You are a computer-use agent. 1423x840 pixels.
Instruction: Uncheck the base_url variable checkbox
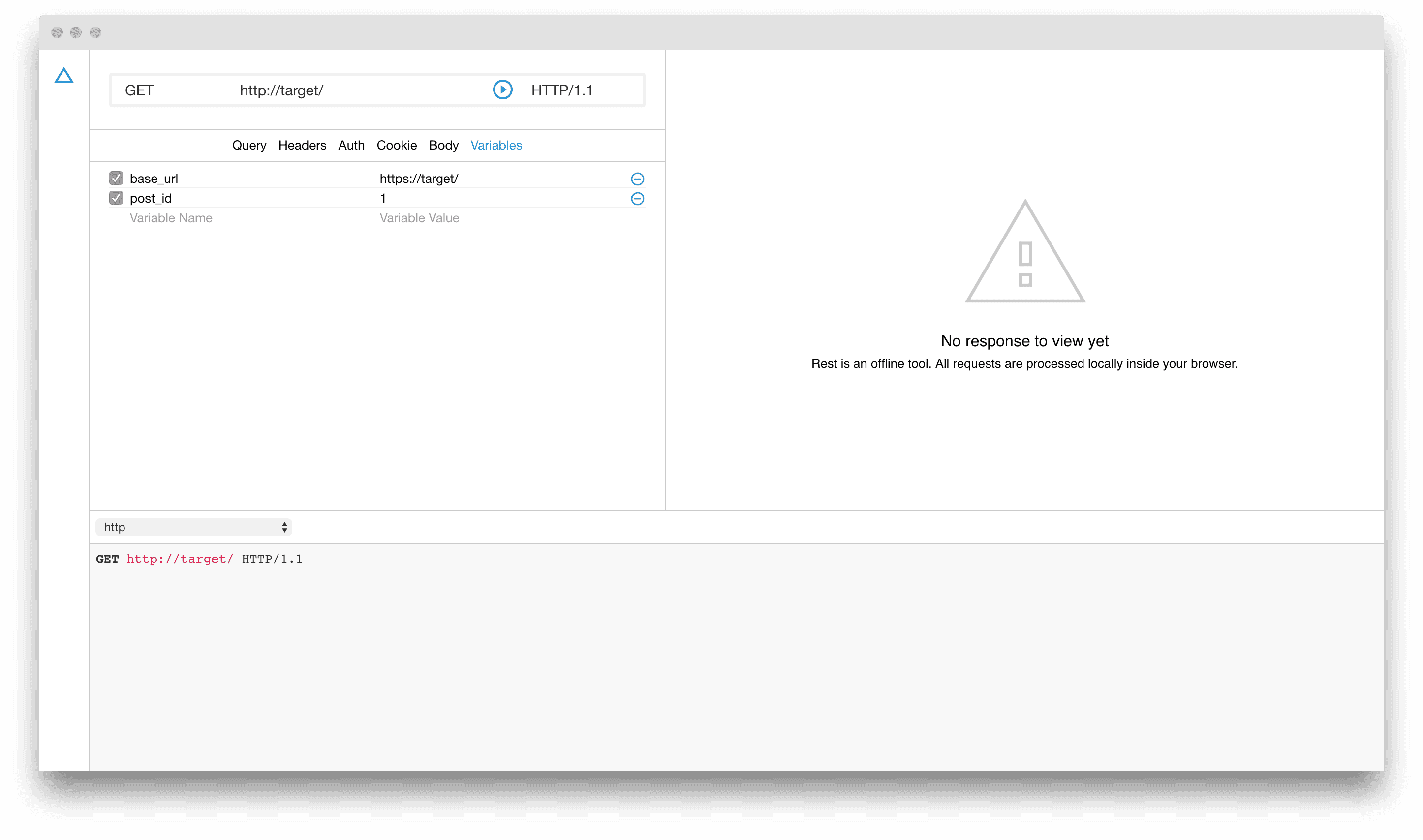116,179
